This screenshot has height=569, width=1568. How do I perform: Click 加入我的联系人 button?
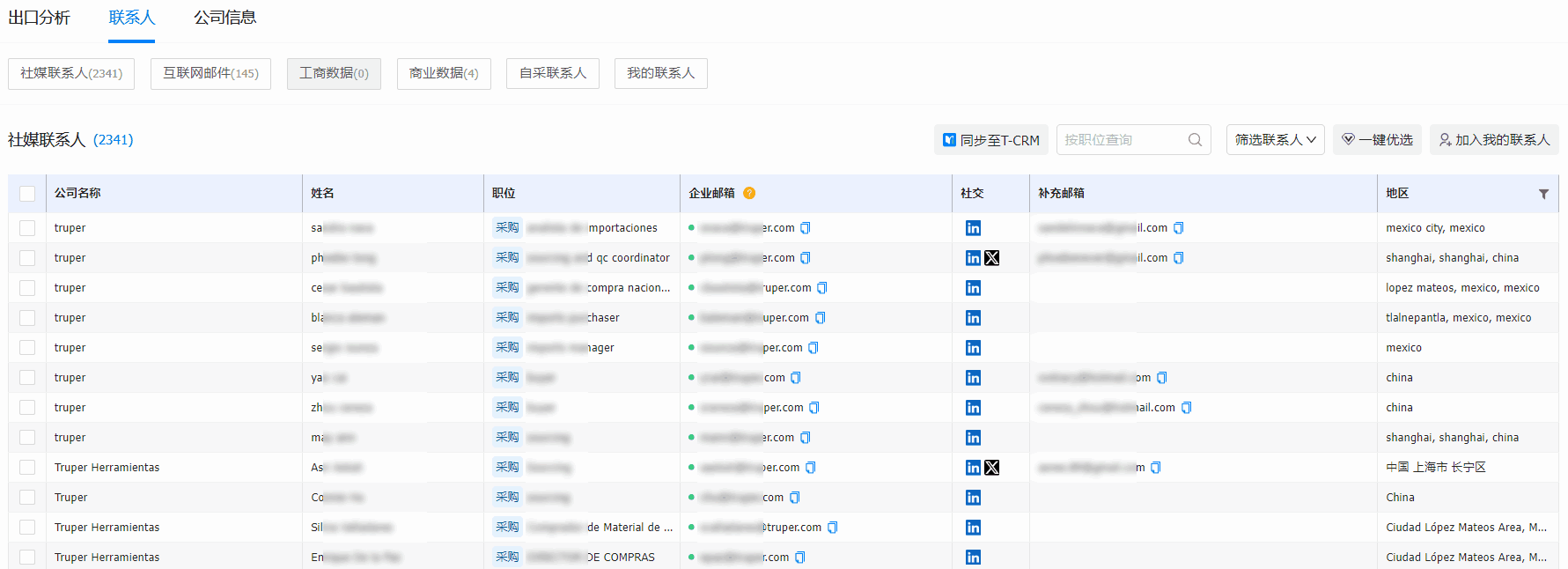click(1494, 140)
